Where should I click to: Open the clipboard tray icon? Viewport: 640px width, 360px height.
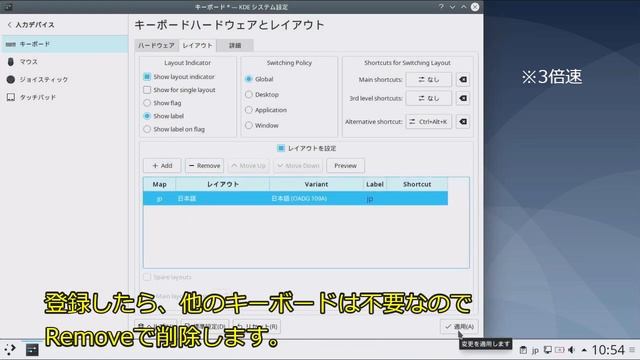point(523,350)
